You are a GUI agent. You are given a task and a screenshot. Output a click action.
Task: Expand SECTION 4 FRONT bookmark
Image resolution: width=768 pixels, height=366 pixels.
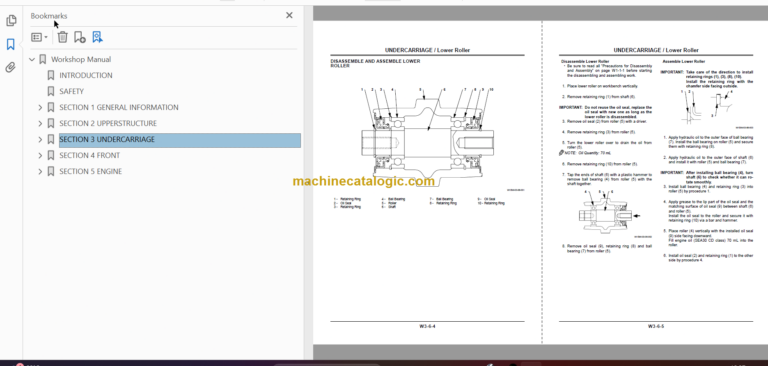pos(40,155)
